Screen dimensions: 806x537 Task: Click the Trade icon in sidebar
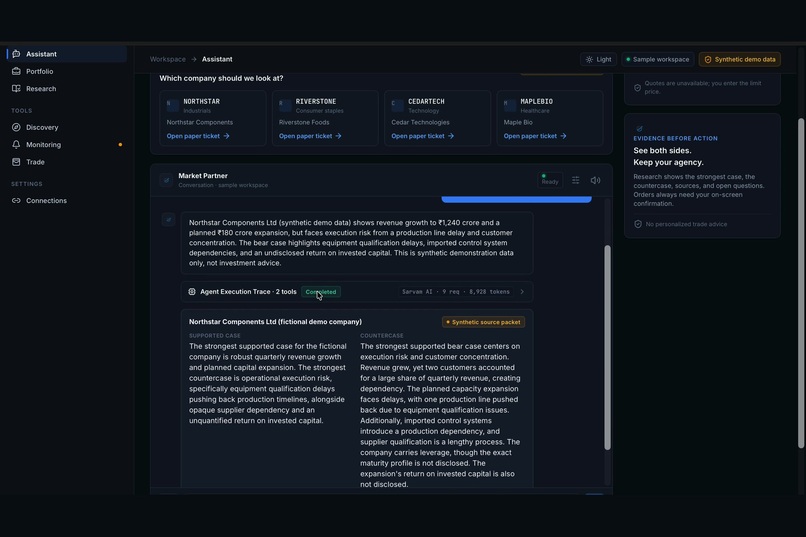(x=16, y=162)
